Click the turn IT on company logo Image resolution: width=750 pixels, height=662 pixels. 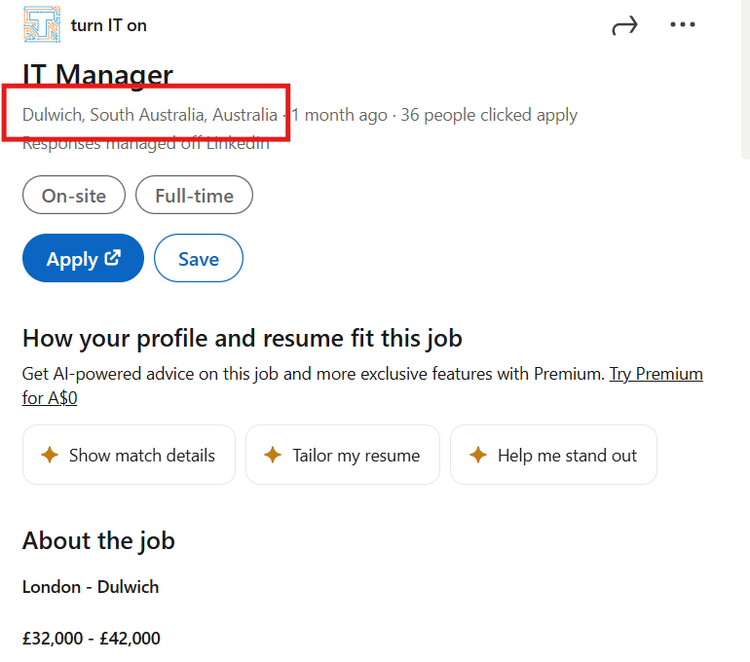pyautogui.click(x=42, y=24)
